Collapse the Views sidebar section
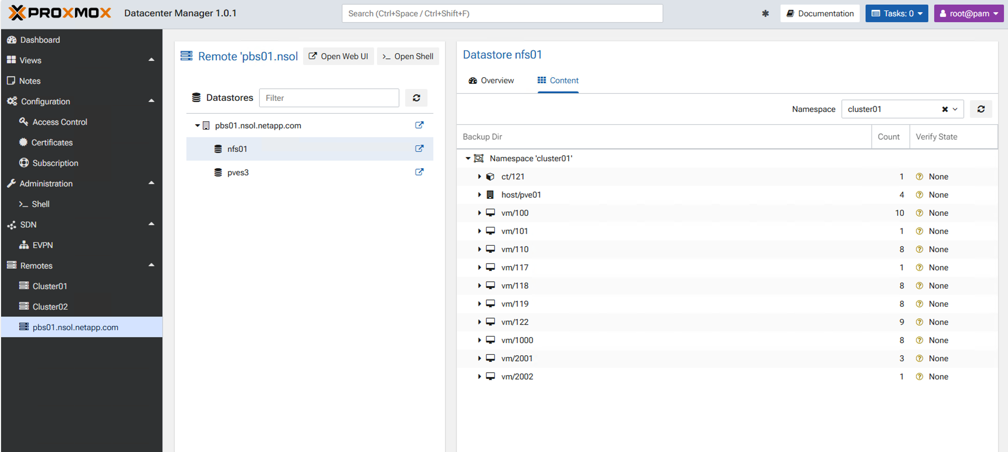Image resolution: width=1008 pixels, height=452 pixels. (151, 60)
